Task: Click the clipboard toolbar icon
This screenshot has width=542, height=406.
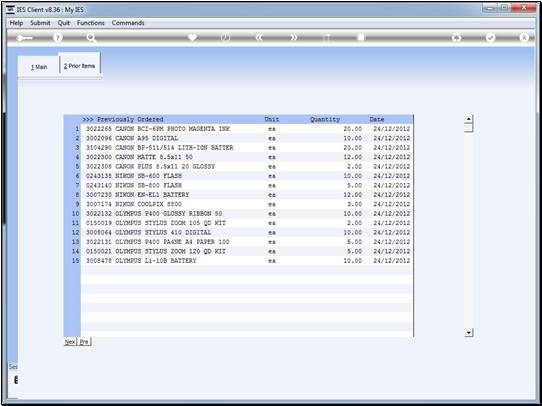Action: click(x=361, y=37)
